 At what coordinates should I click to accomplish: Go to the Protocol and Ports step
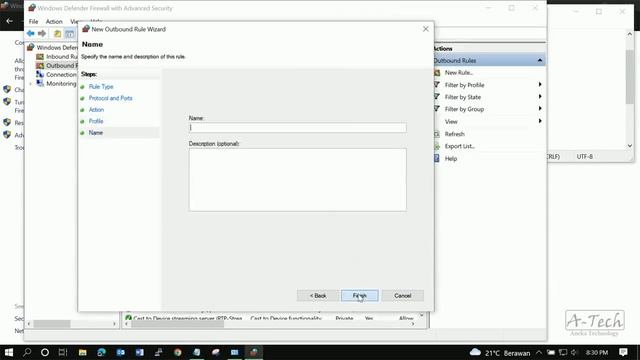[x=111, y=98]
